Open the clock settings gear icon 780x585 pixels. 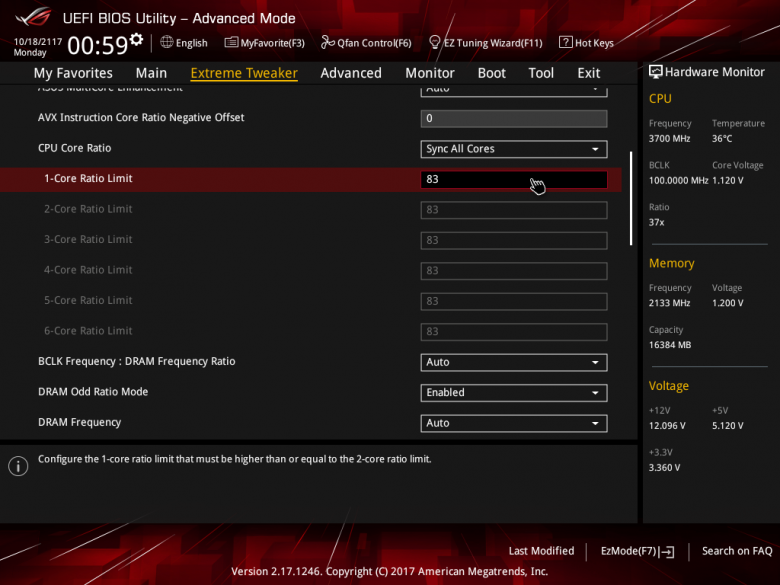coord(136,39)
